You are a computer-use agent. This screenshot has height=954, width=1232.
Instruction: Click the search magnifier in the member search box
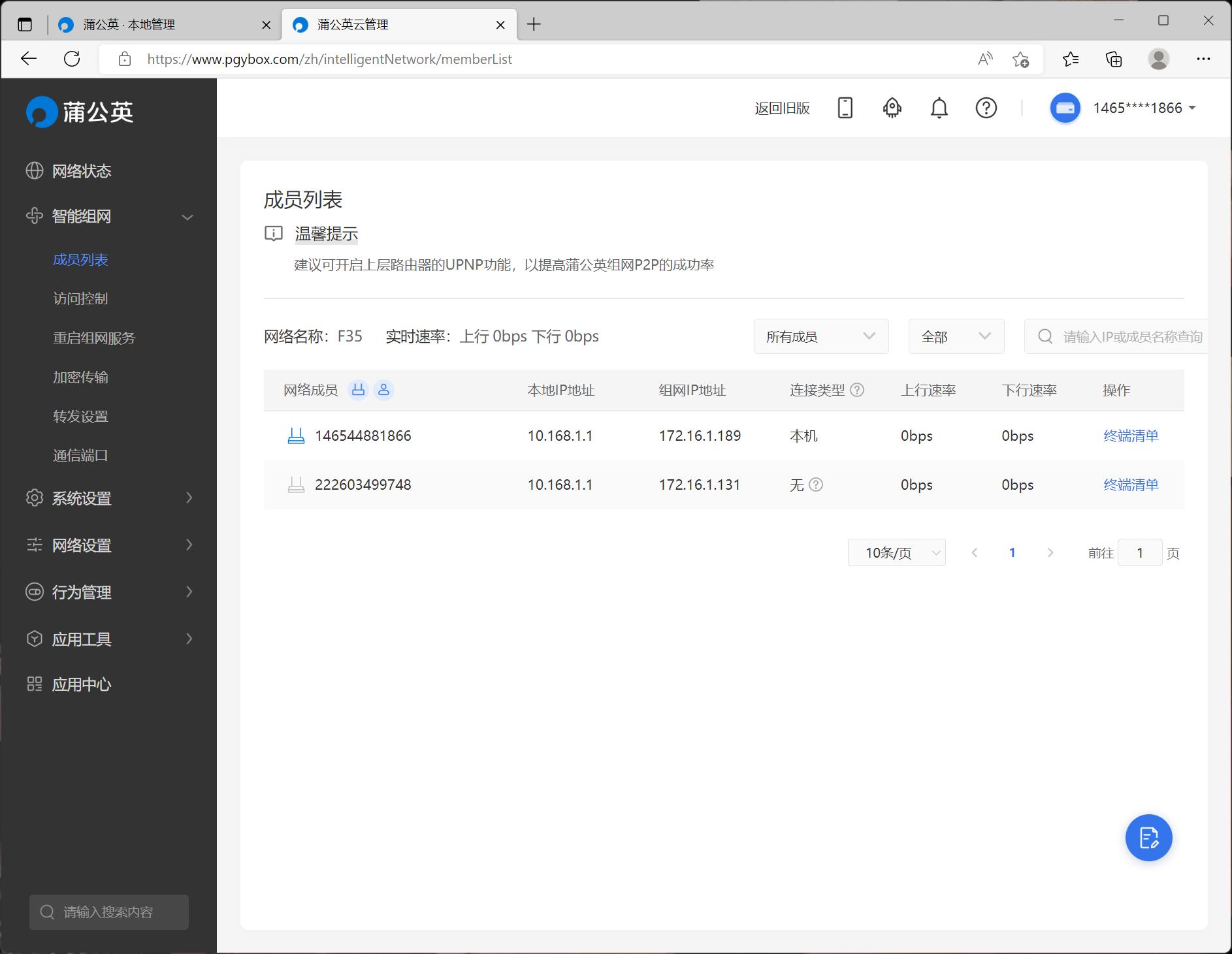tap(1045, 336)
